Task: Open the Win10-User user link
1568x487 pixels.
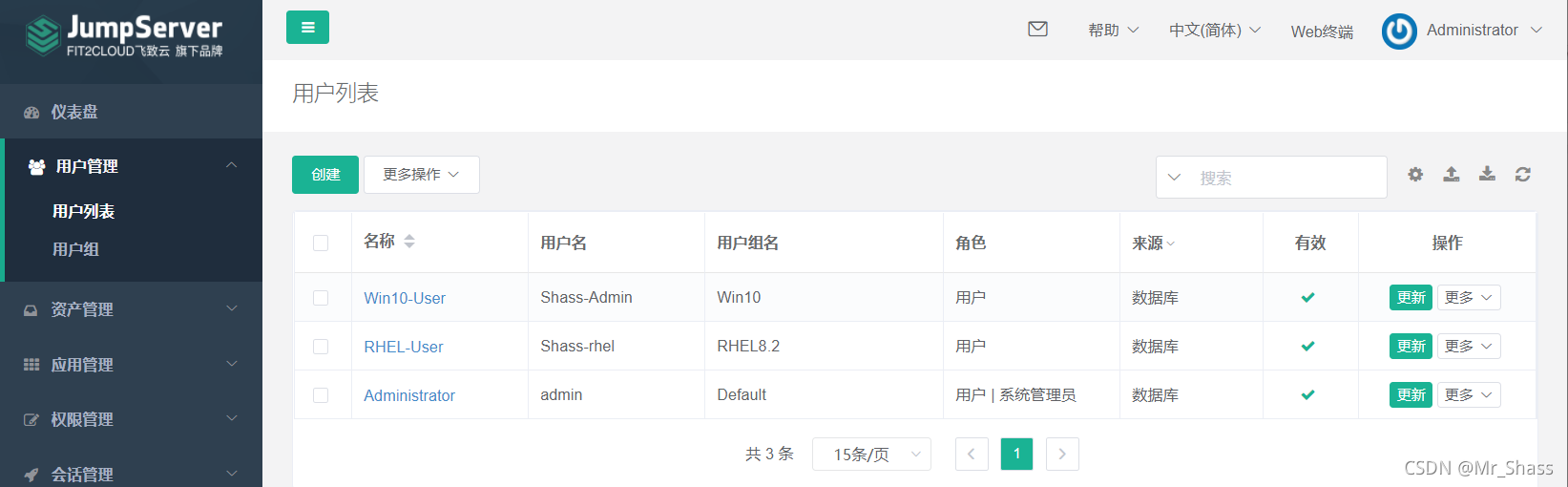Action: 405,299
